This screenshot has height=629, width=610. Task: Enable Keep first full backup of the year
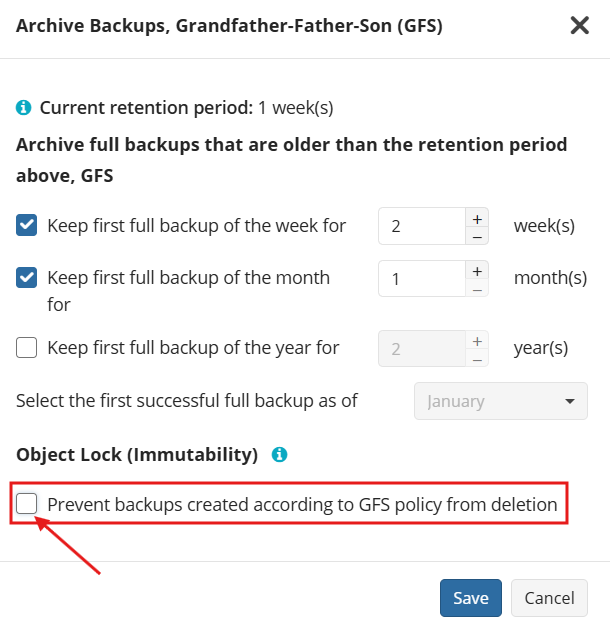27,348
